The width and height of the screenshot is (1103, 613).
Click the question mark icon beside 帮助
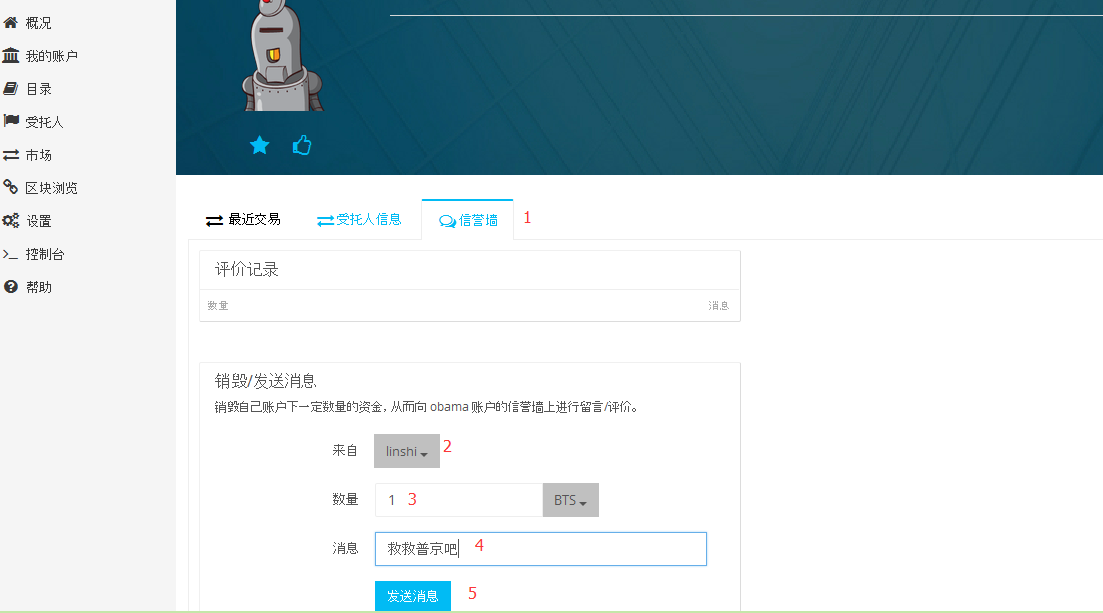(x=11, y=286)
